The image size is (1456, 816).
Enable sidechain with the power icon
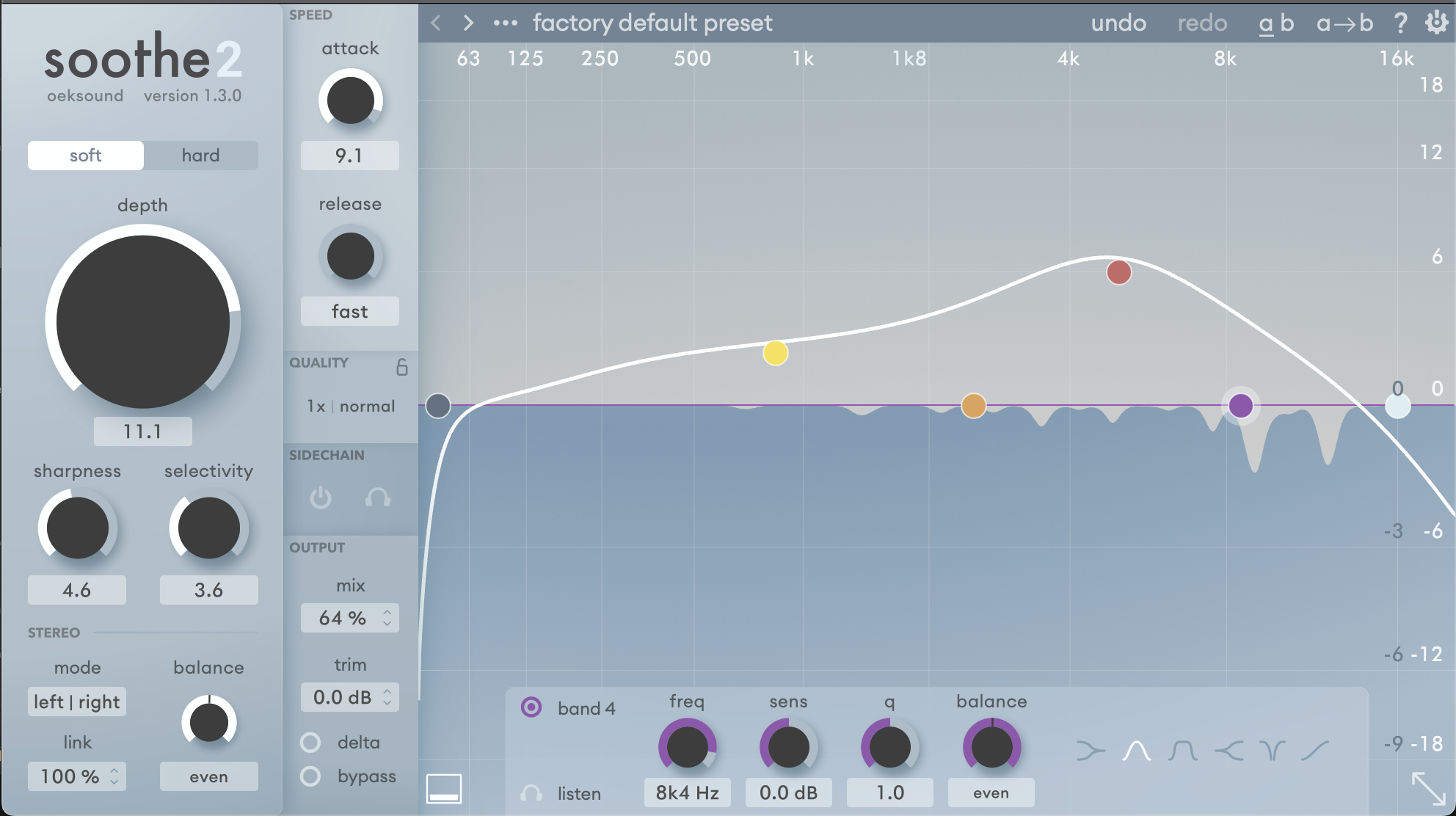tap(320, 498)
